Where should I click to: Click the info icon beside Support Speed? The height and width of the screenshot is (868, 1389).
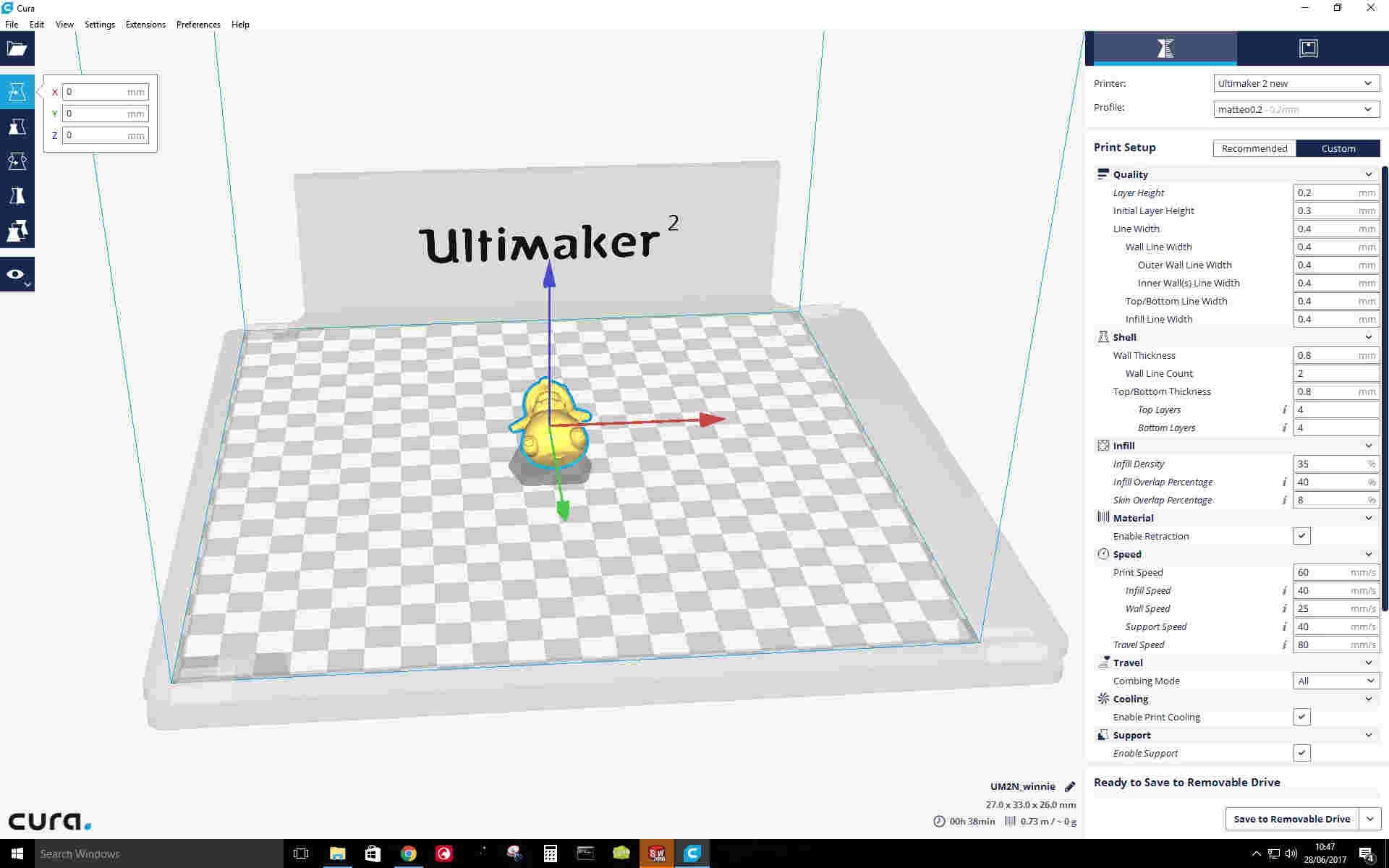(x=1284, y=626)
